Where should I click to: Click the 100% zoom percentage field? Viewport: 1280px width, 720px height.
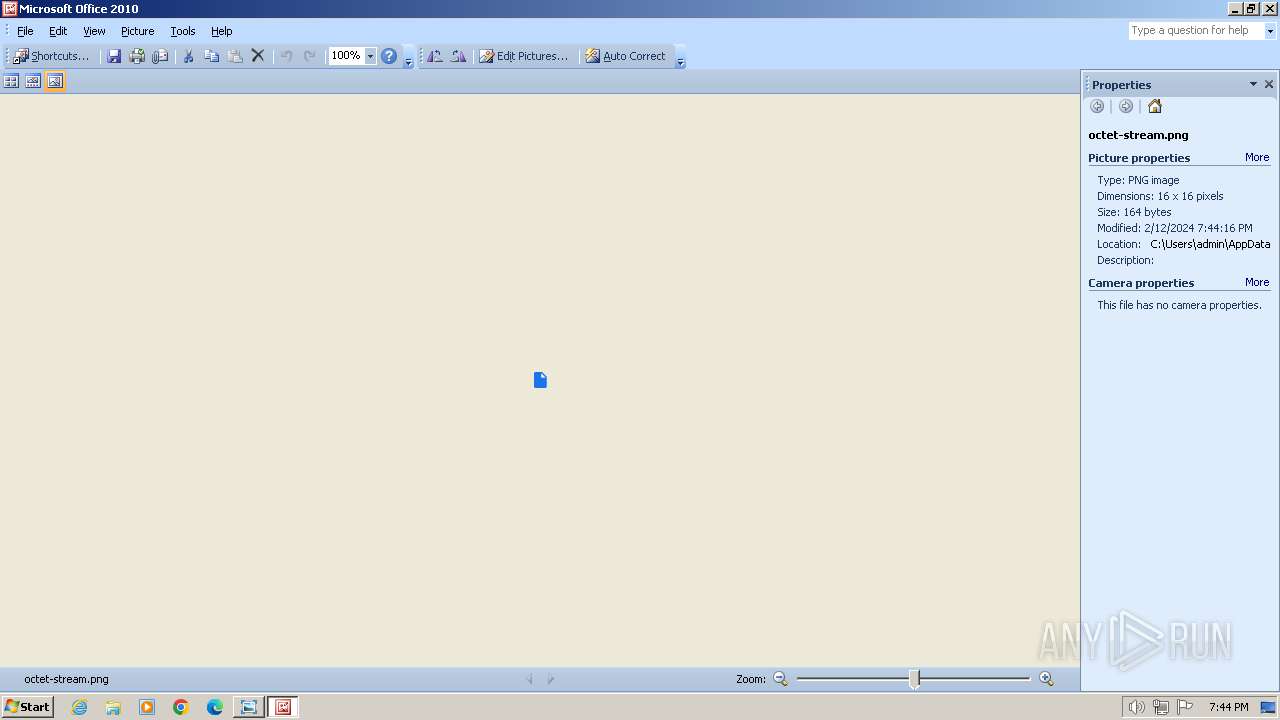pos(346,56)
